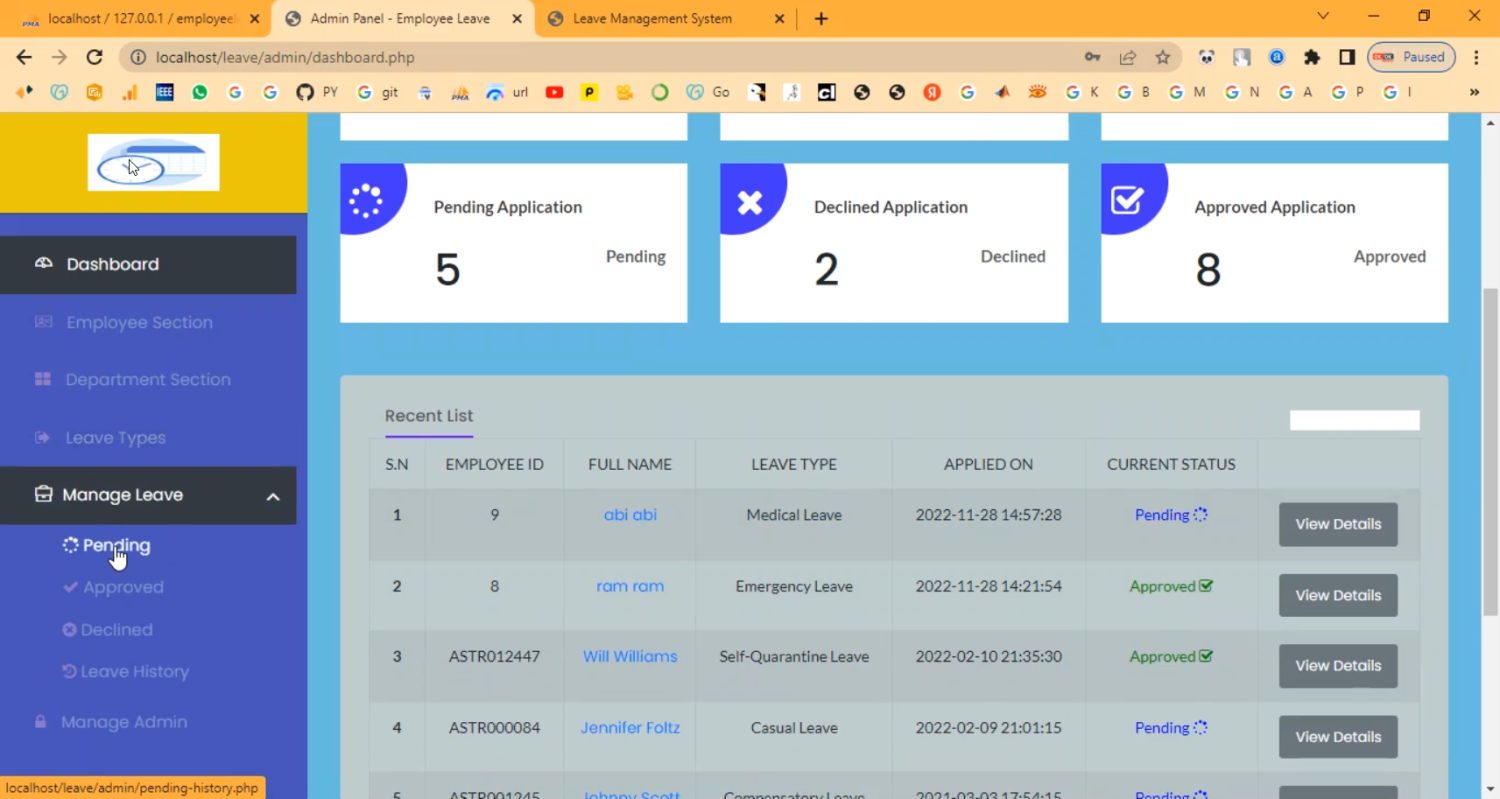The image size is (1500, 799).
Task: Open Leave History in sidebar
Action: pos(134,672)
